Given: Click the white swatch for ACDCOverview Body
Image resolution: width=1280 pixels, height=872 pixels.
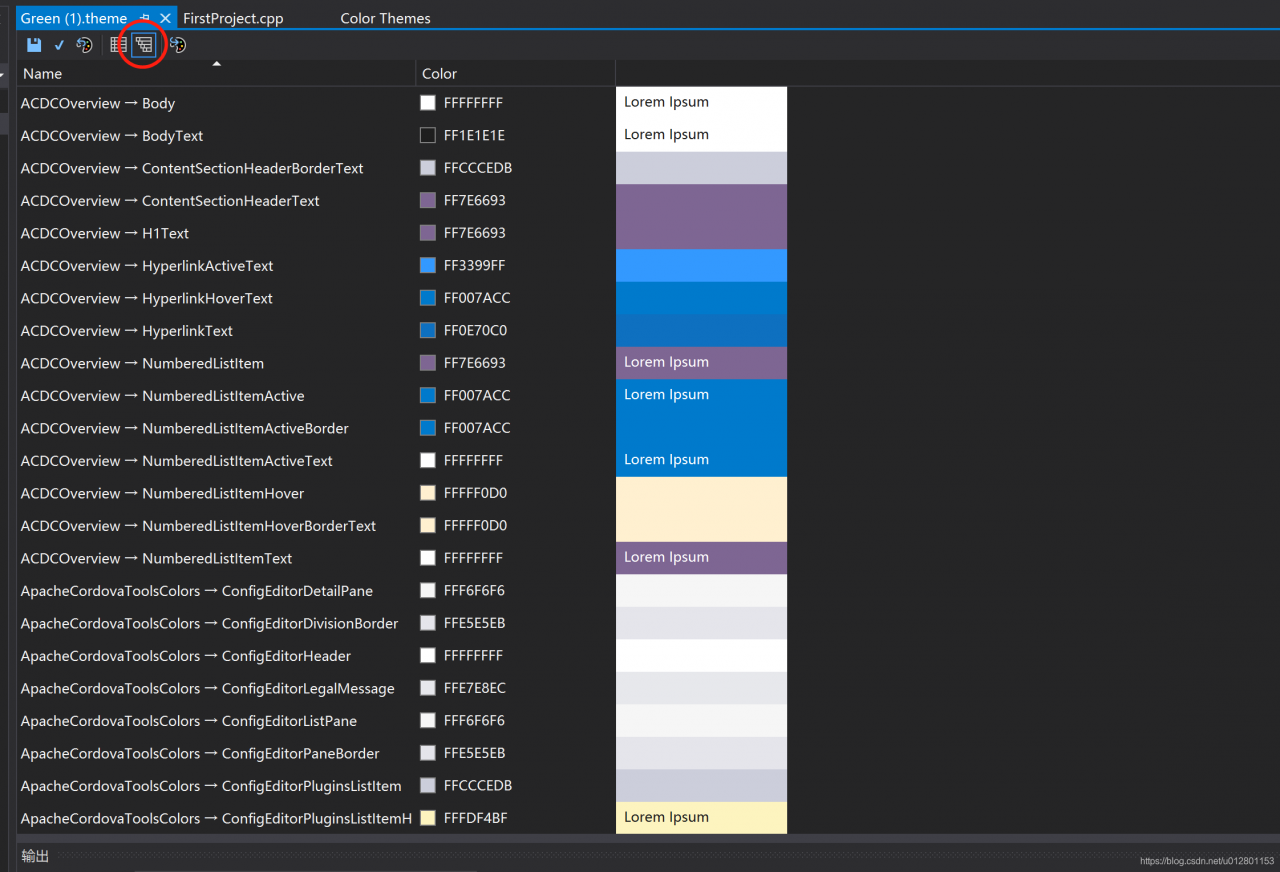Looking at the screenshot, I should coord(428,103).
